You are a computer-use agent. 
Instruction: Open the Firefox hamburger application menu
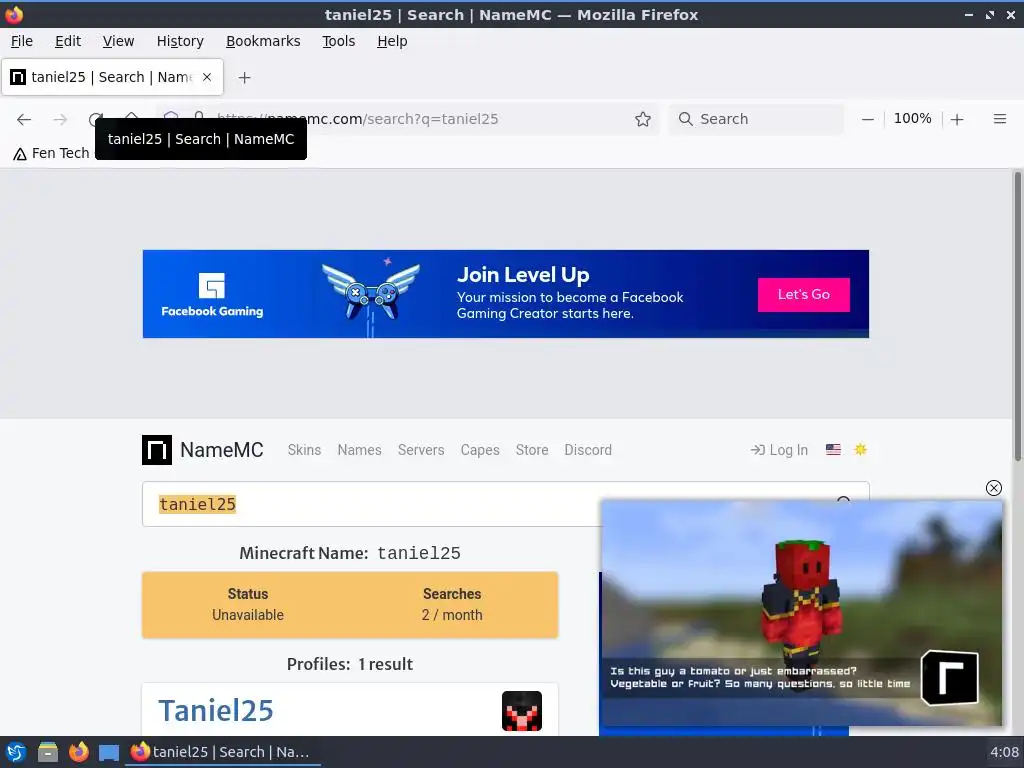point(999,119)
